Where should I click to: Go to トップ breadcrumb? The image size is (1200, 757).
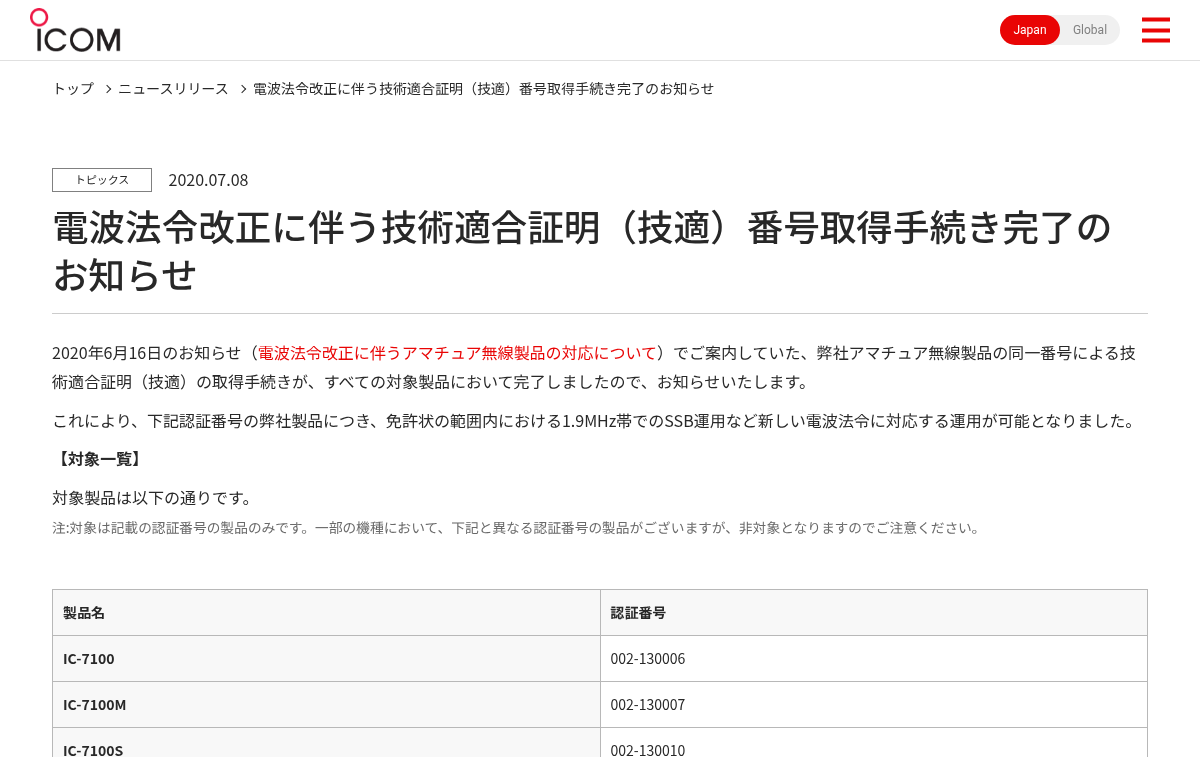click(x=73, y=88)
